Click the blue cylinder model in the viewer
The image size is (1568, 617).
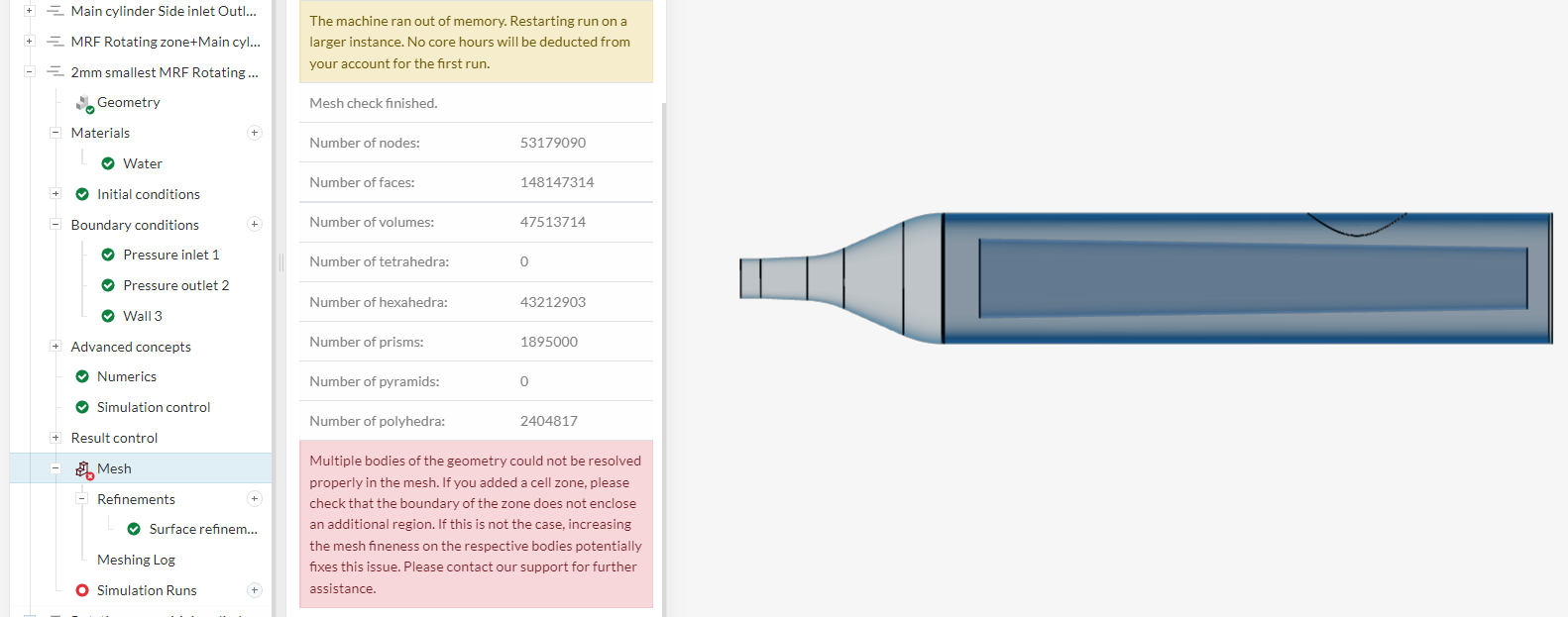[x=1239, y=277]
